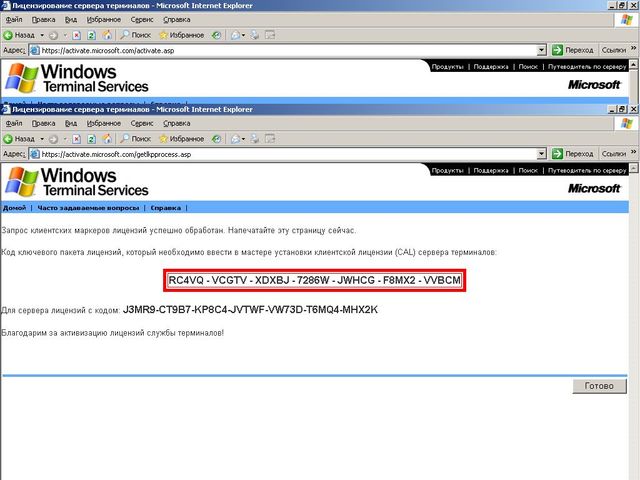
Task: Click the Переход go button in front window
Action: point(573,154)
